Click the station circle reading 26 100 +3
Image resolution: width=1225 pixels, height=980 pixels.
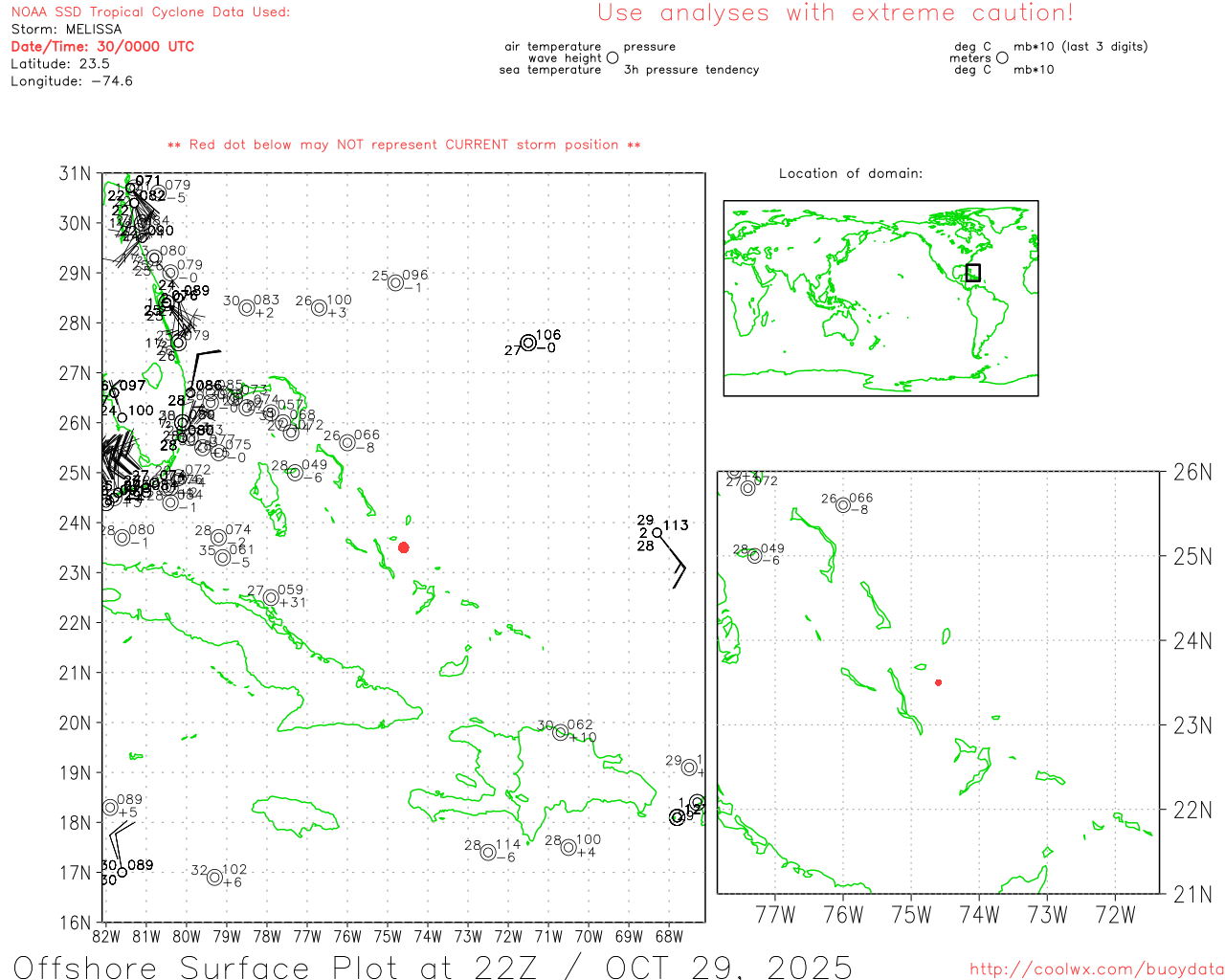(x=319, y=307)
